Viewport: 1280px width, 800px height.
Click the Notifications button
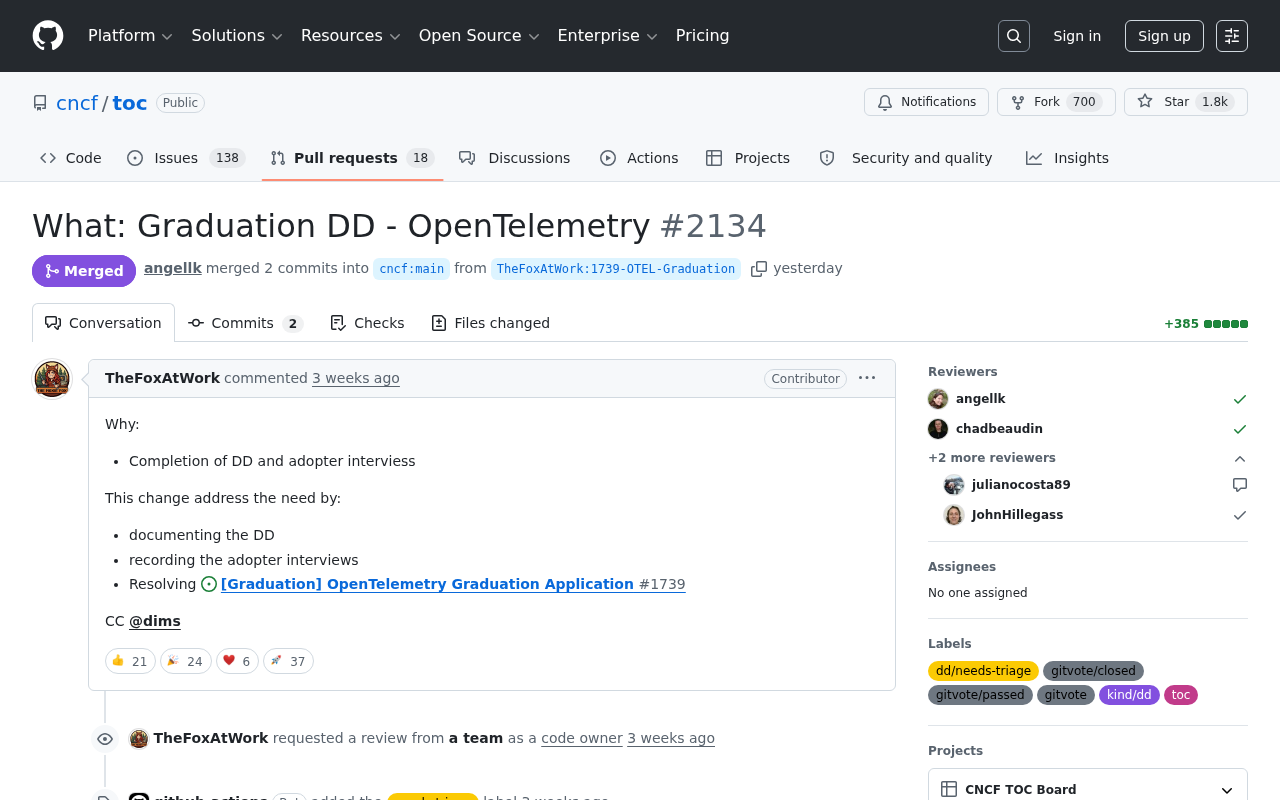[926, 102]
